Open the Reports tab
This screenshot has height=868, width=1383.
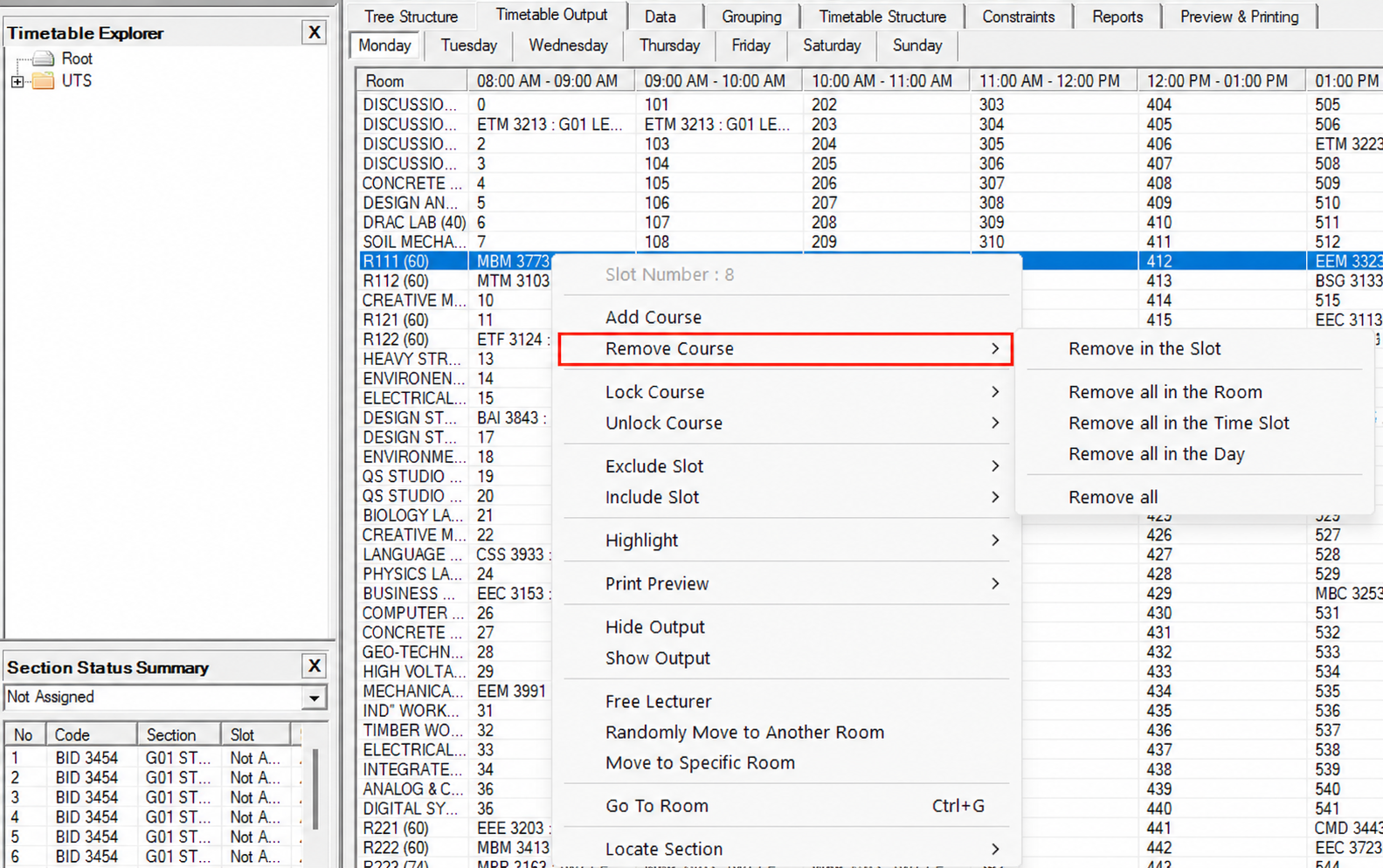coord(1117,17)
